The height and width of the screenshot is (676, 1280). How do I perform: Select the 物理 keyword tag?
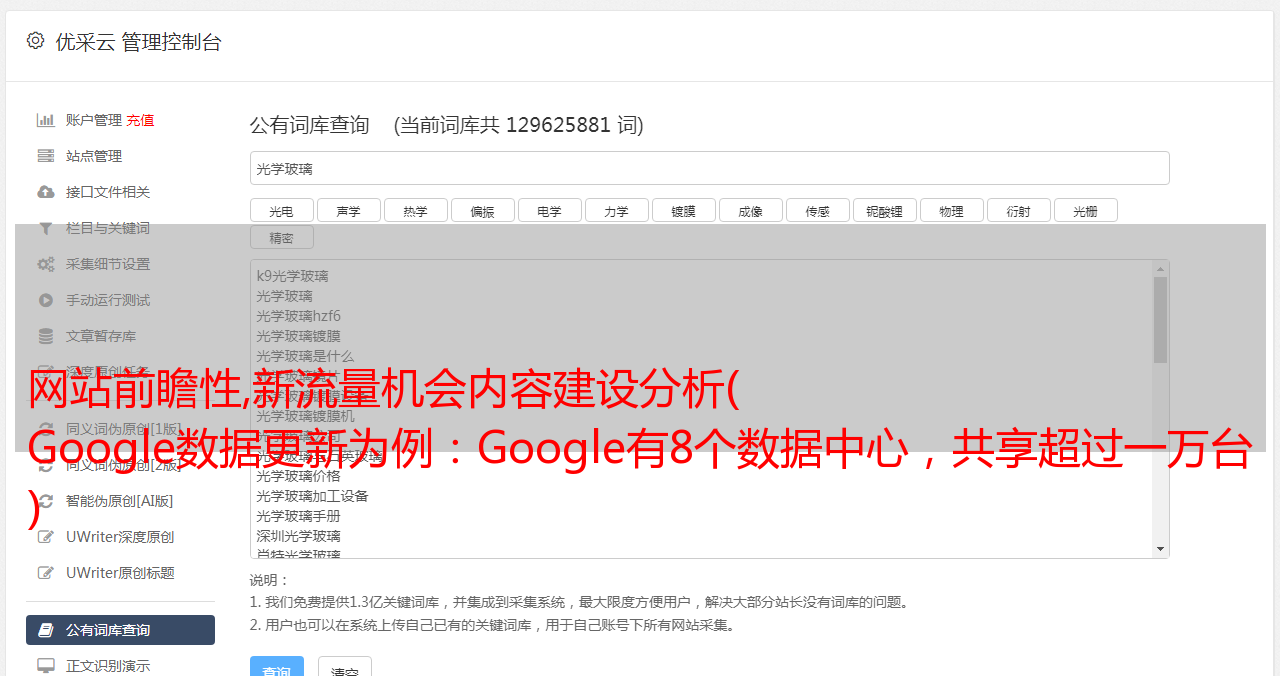point(951,210)
